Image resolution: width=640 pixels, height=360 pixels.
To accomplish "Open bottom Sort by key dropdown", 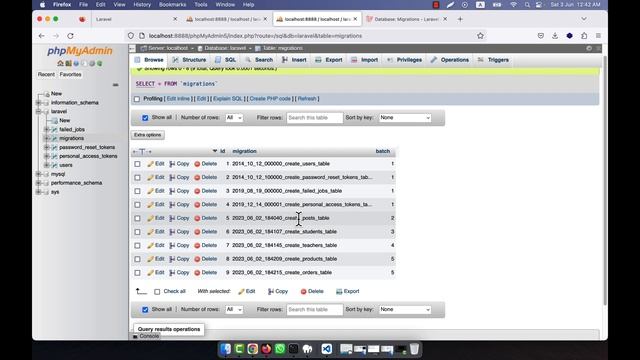I will coord(404,309).
